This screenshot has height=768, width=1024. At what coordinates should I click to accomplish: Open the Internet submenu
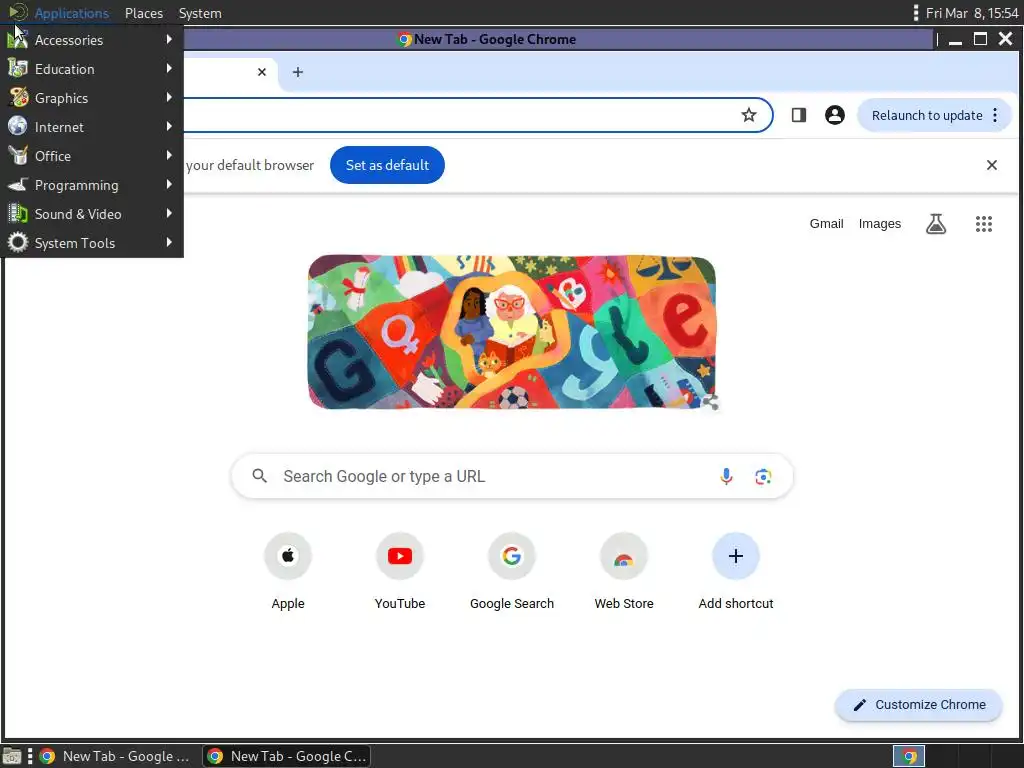[x=91, y=127]
